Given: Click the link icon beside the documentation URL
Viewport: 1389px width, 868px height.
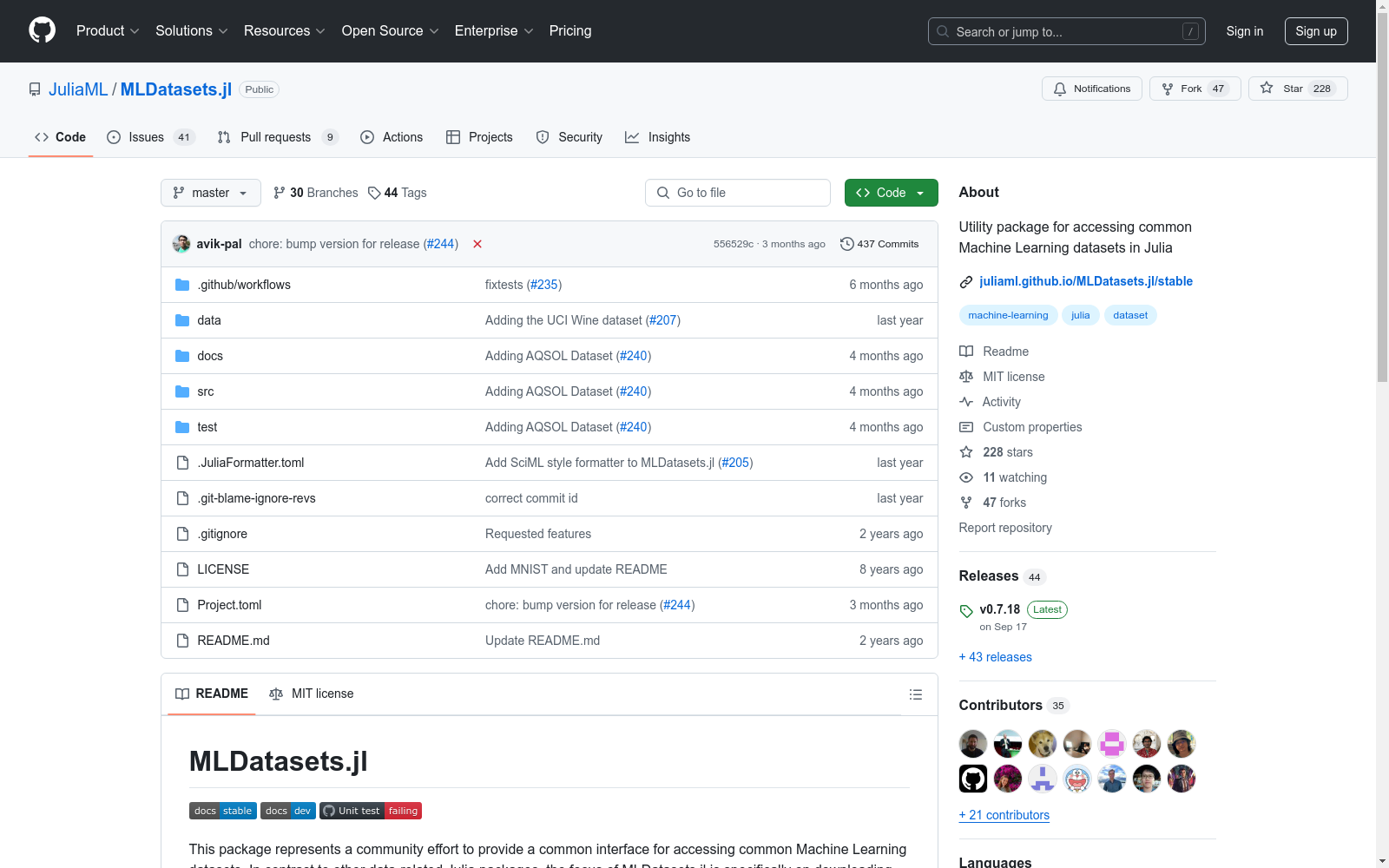Looking at the screenshot, I should tap(966, 282).
